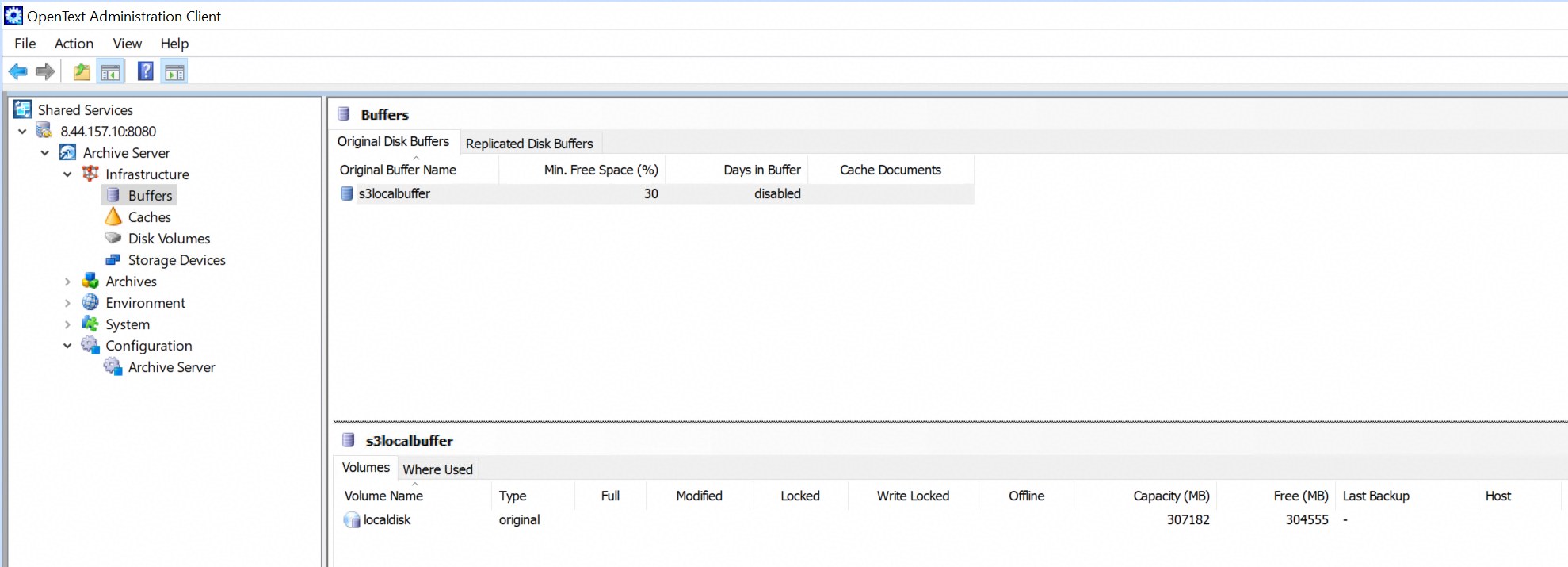Screen dimensions: 1568x567
Task: Click the 304555 free space value
Action: point(1307,520)
